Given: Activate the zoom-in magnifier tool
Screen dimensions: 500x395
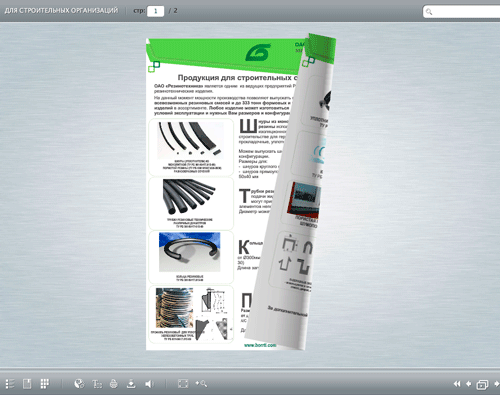Looking at the screenshot, I should [201, 384].
